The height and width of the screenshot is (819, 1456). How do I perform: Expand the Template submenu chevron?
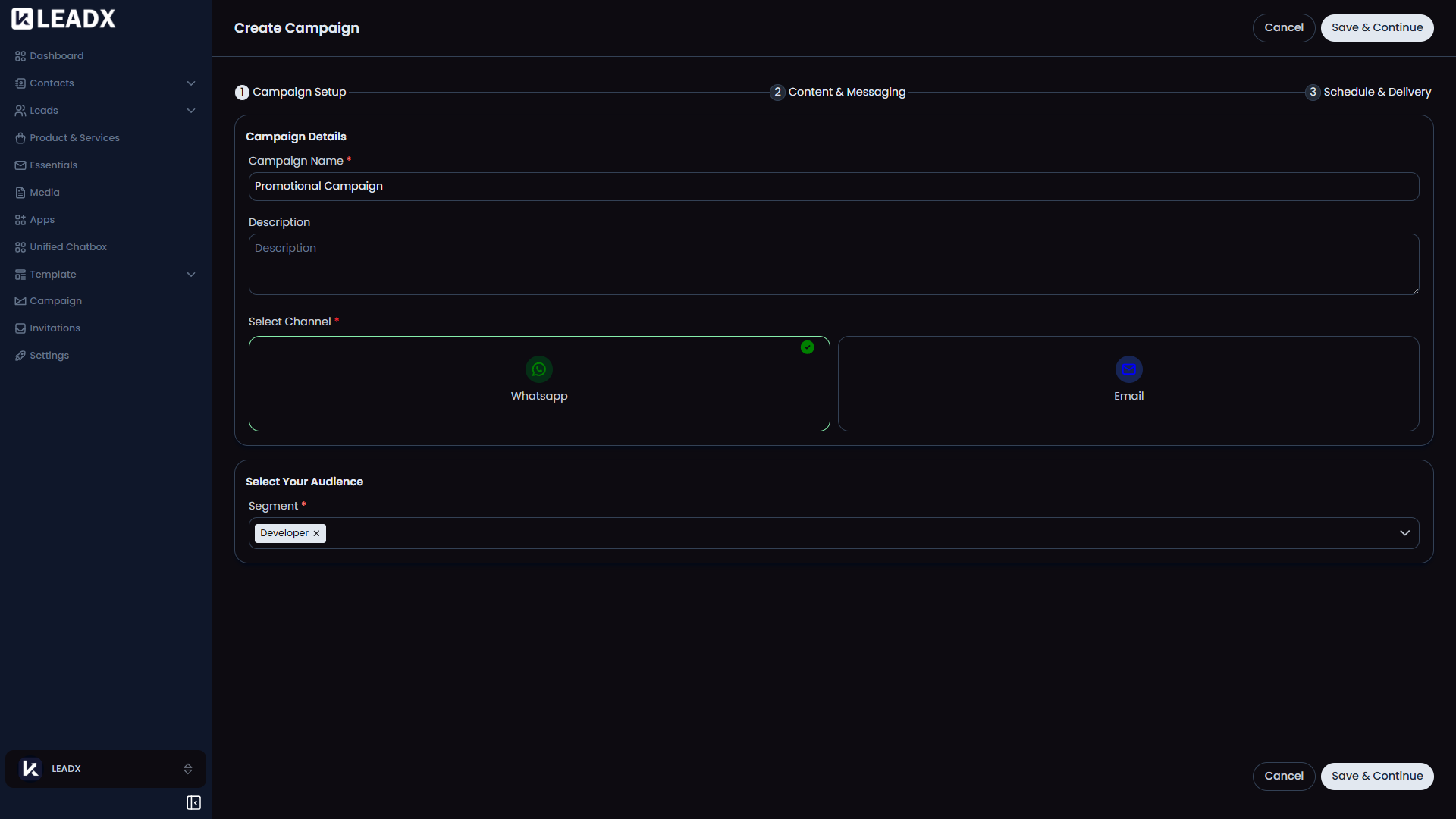pos(191,275)
